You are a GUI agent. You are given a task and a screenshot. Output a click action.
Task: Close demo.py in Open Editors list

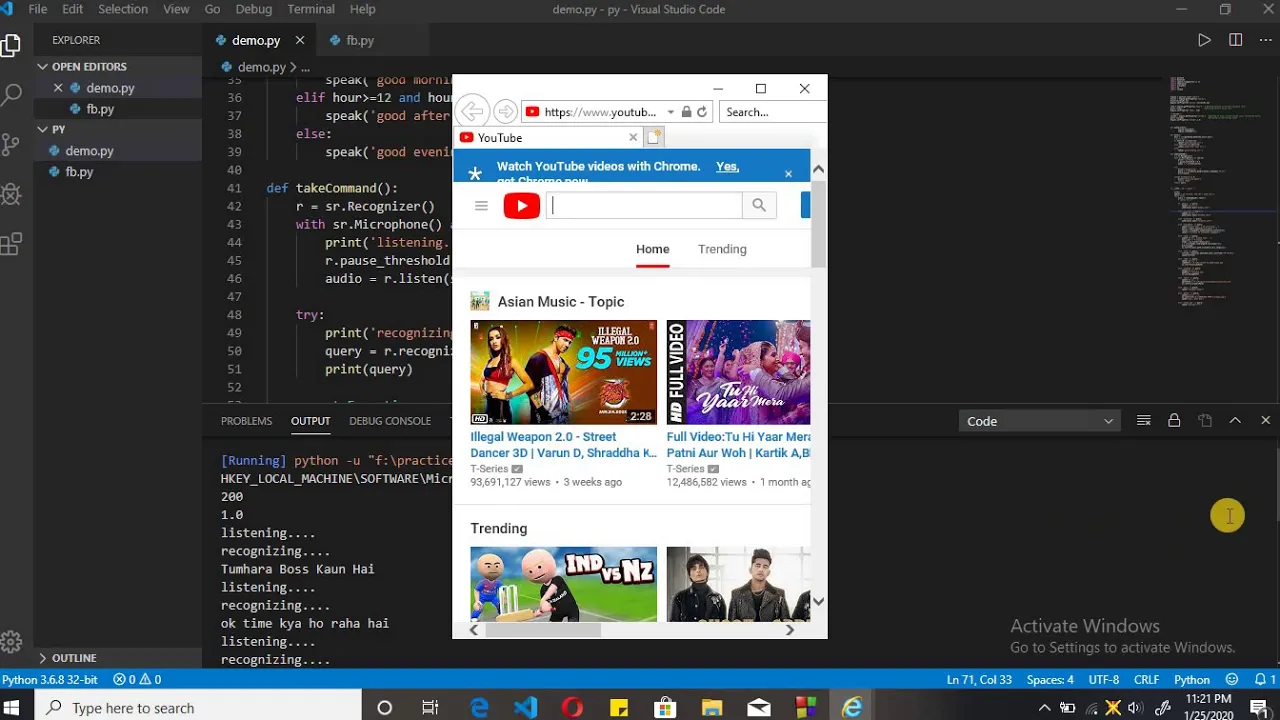(x=58, y=88)
